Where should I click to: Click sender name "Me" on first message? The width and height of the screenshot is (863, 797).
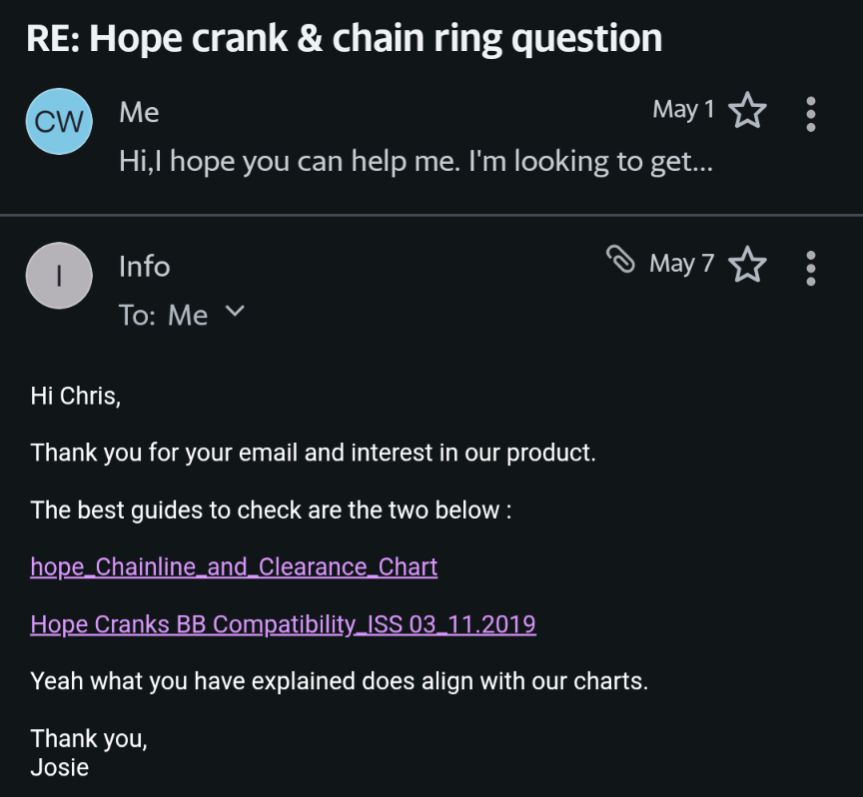[139, 112]
